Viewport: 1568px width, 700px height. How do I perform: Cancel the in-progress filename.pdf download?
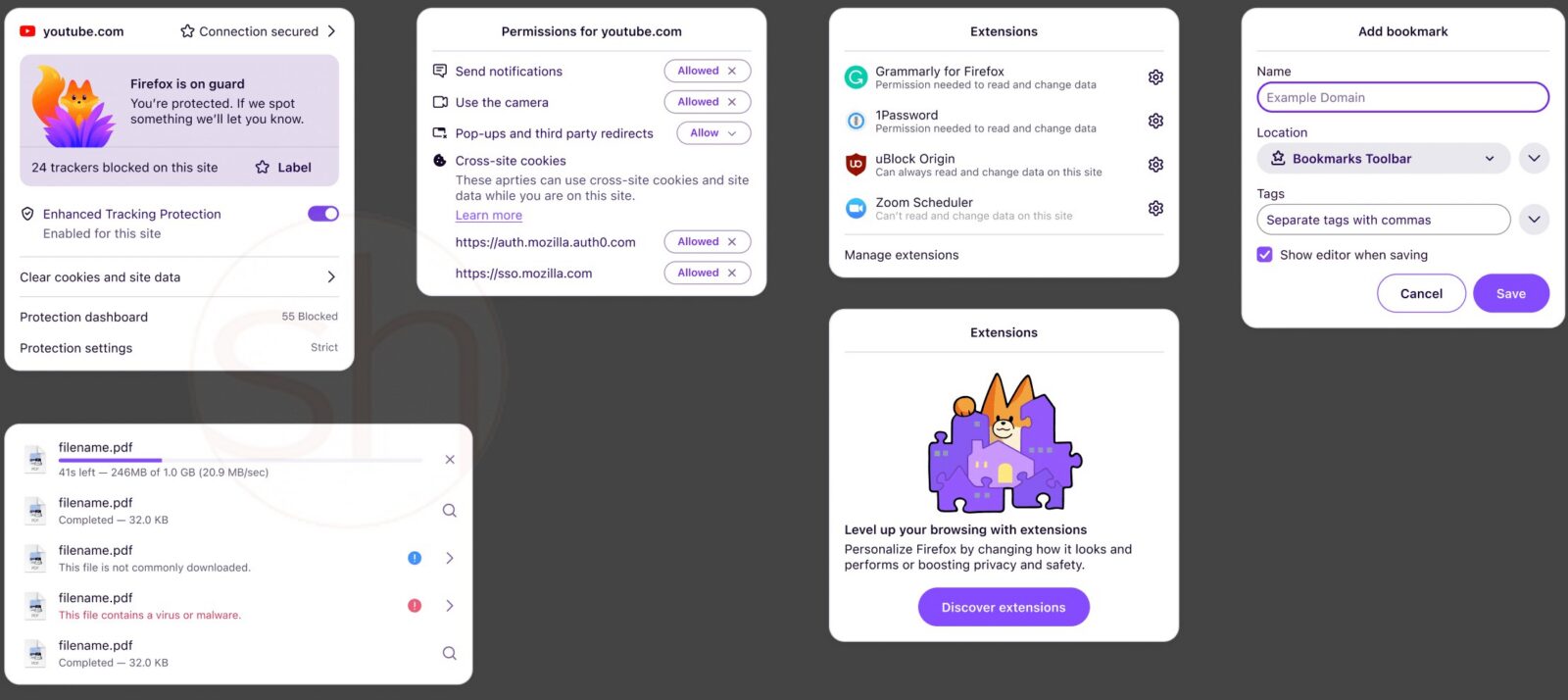click(x=450, y=459)
